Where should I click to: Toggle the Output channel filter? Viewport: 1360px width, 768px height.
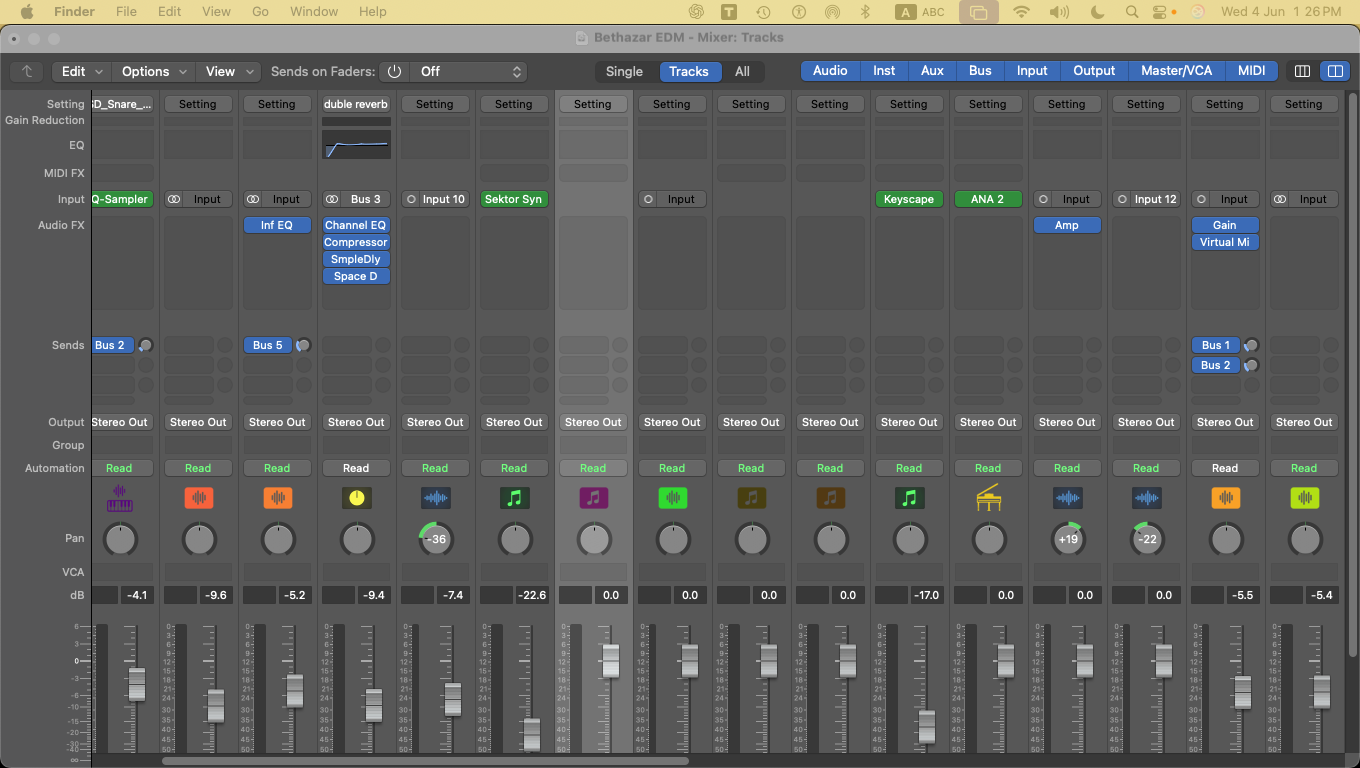(x=1094, y=71)
